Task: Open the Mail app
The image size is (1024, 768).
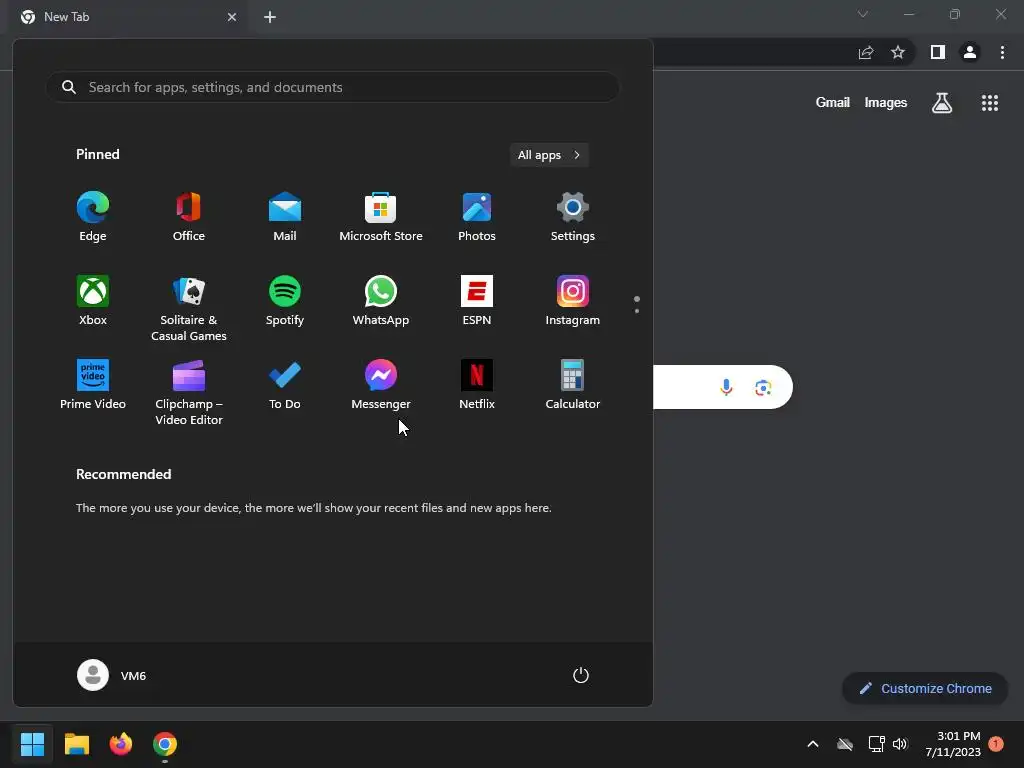Action: [x=285, y=217]
